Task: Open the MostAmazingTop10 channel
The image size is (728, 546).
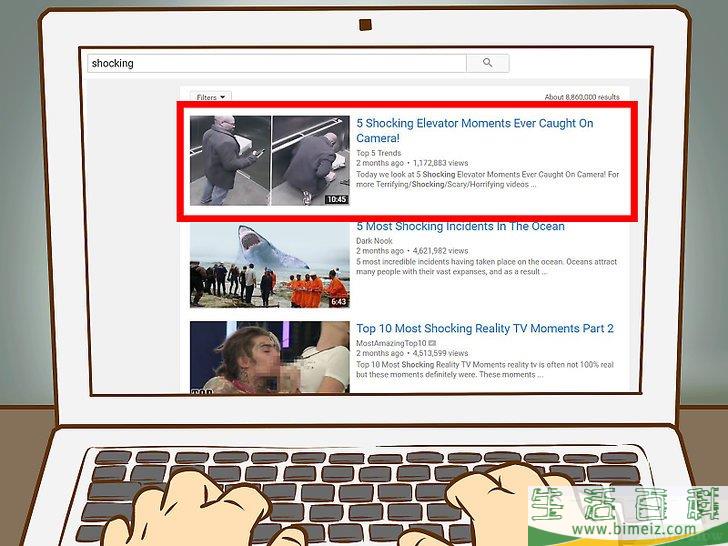Action: pyautogui.click(x=391, y=343)
